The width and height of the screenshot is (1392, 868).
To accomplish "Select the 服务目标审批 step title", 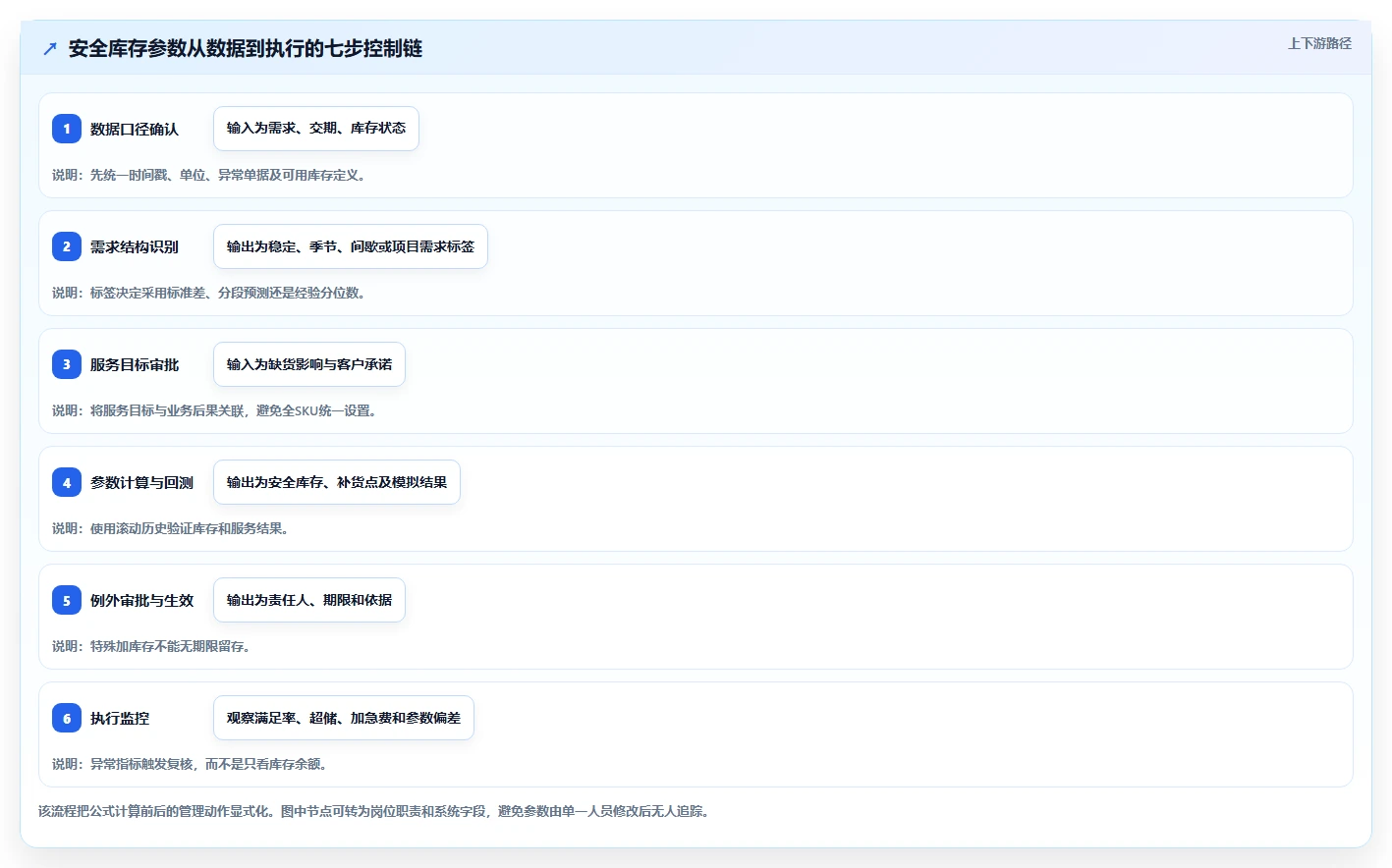I will (x=135, y=364).
